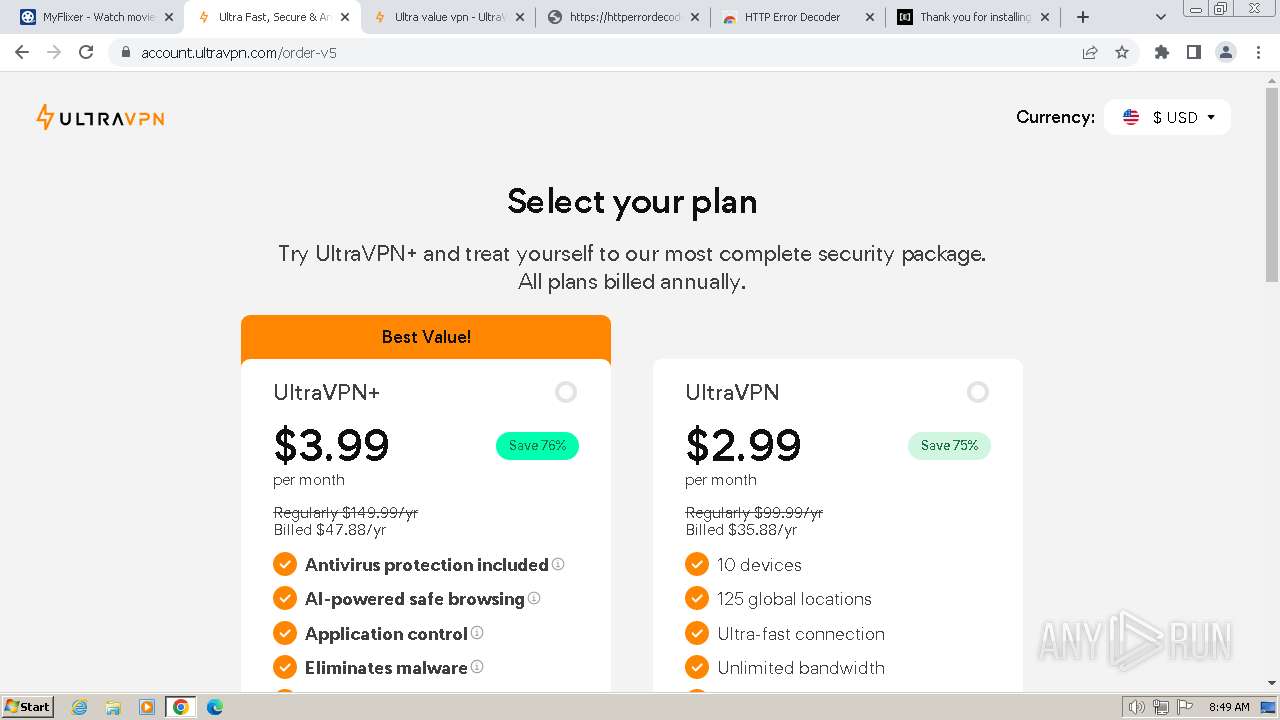This screenshot has width=1280, height=720.
Task: Open the Chrome profile avatar icon
Action: (1225, 52)
